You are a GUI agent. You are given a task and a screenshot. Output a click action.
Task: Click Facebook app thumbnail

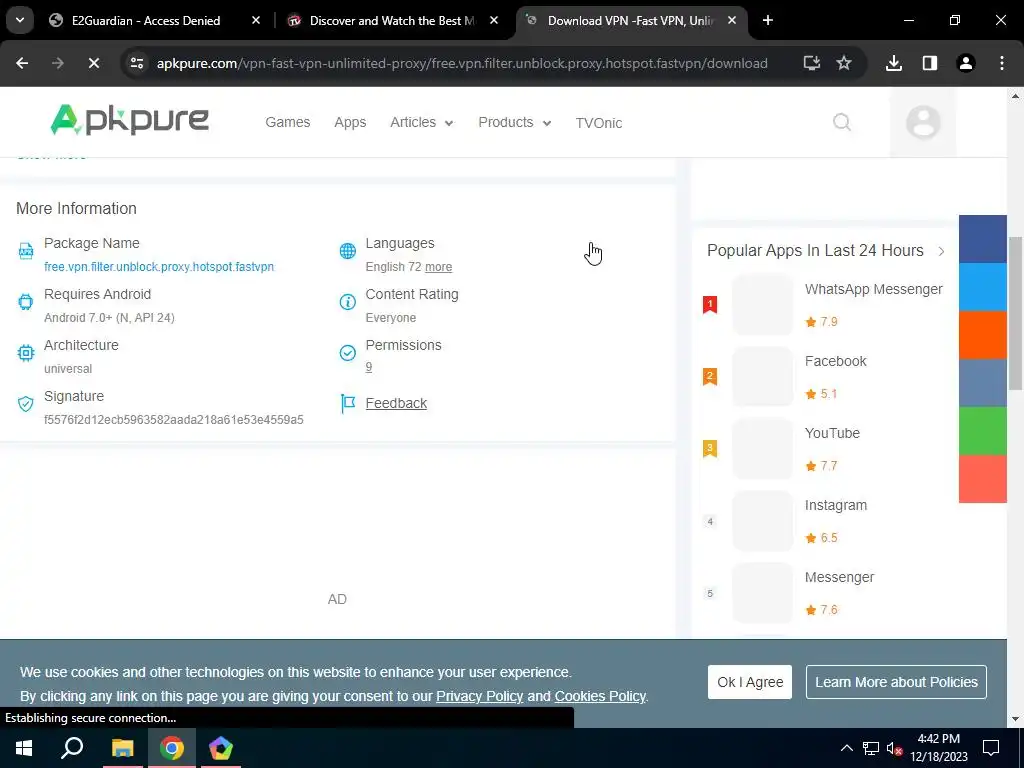pyautogui.click(x=762, y=376)
